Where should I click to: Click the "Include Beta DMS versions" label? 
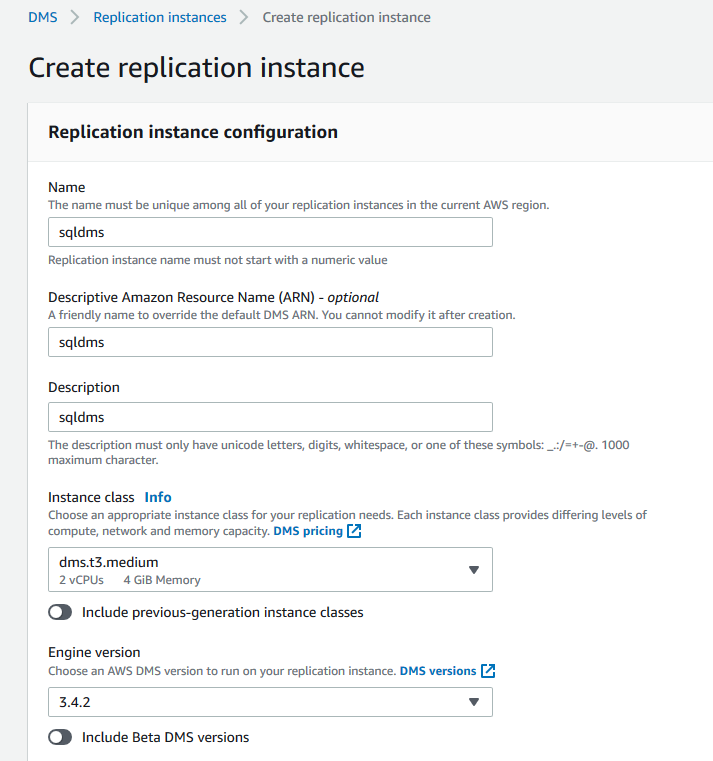(165, 737)
